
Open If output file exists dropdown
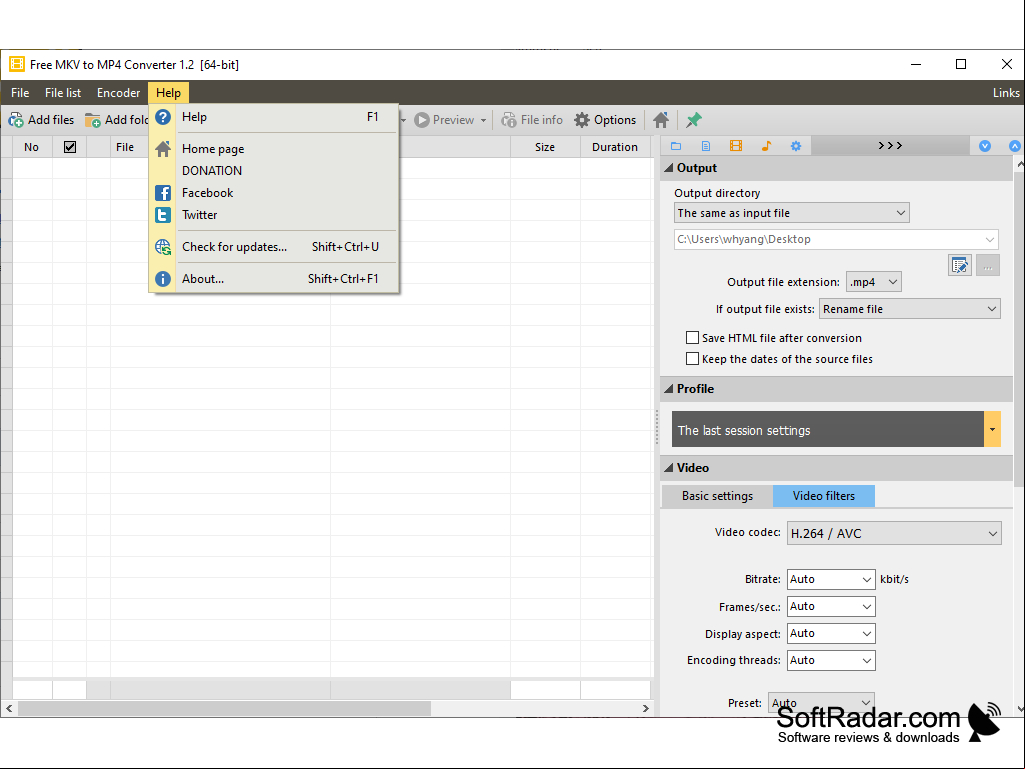(x=909, y=309)
